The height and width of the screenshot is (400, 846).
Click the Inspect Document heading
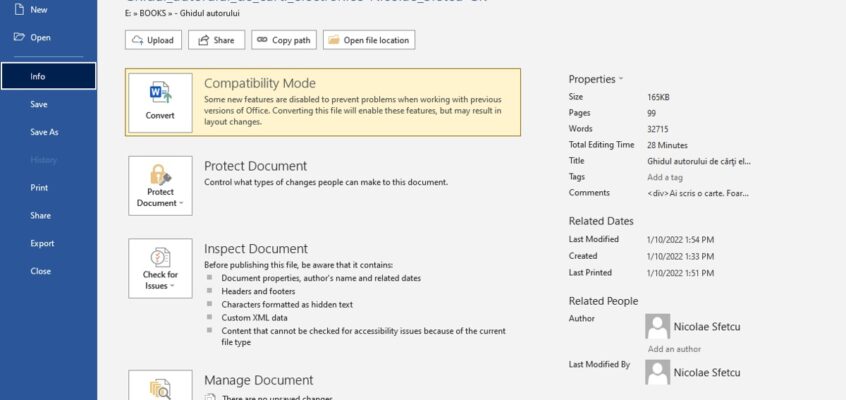pyautogui.click(x=256, y=248)
